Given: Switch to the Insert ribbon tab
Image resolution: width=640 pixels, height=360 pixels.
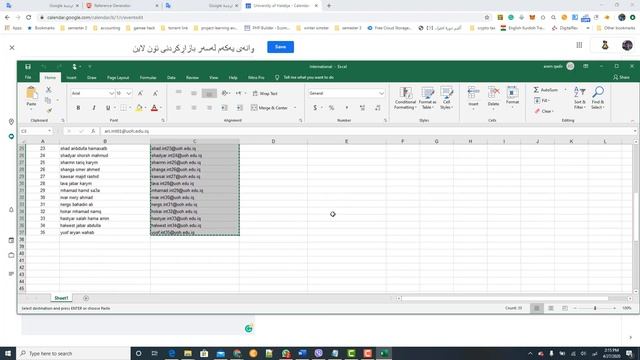Looking at the screenshot, I should (x=71, y=77).
